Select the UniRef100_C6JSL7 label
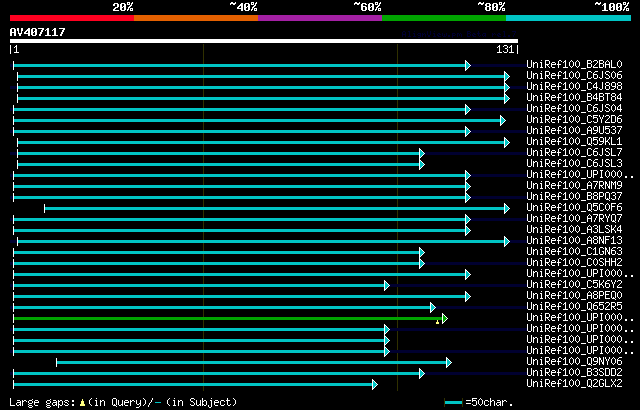 pos(574,153)
